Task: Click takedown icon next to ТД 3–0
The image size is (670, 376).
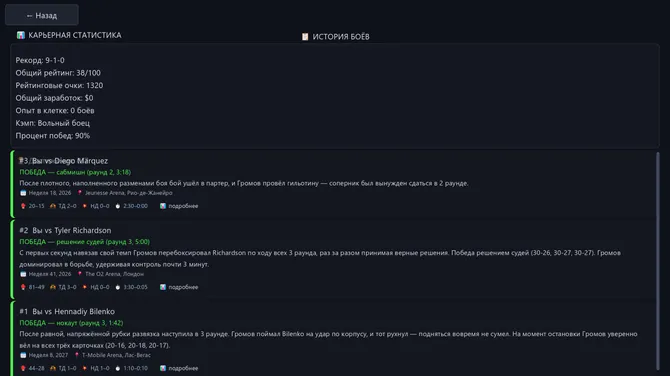Action: click(x=53, y=287)
